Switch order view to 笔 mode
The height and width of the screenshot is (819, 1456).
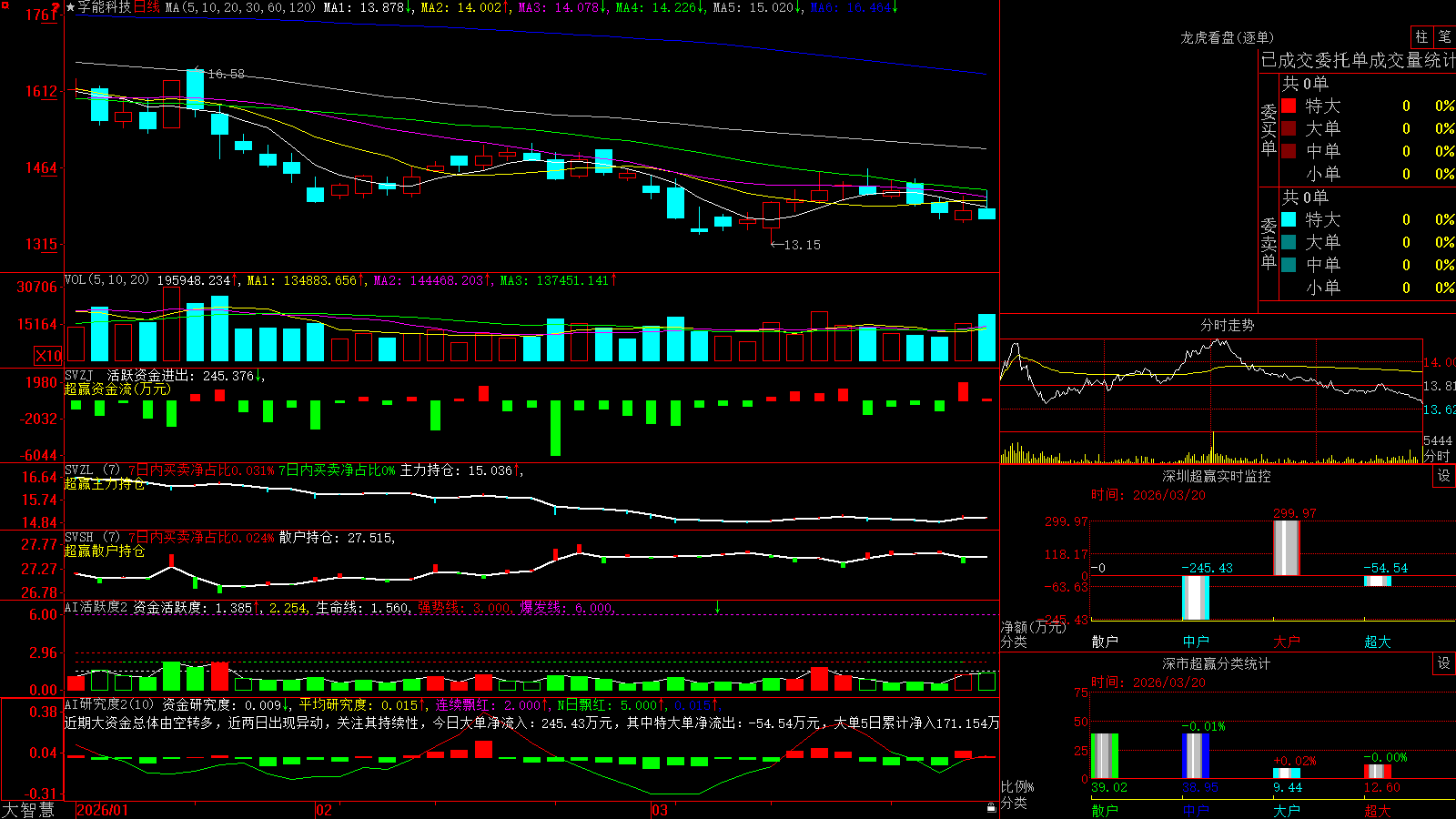coord(1444,37)
